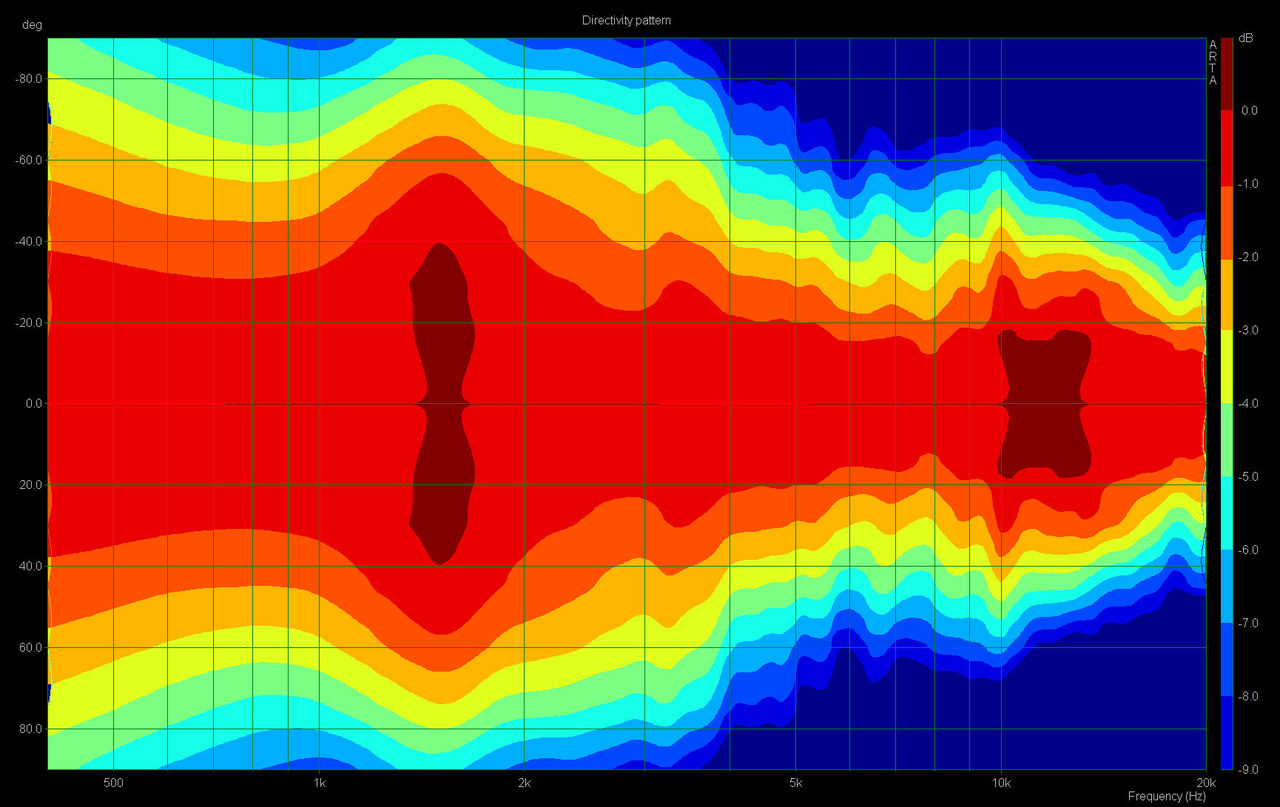Select the -80.0 degree axis label
1280x807 pixels.
[28, 79]
